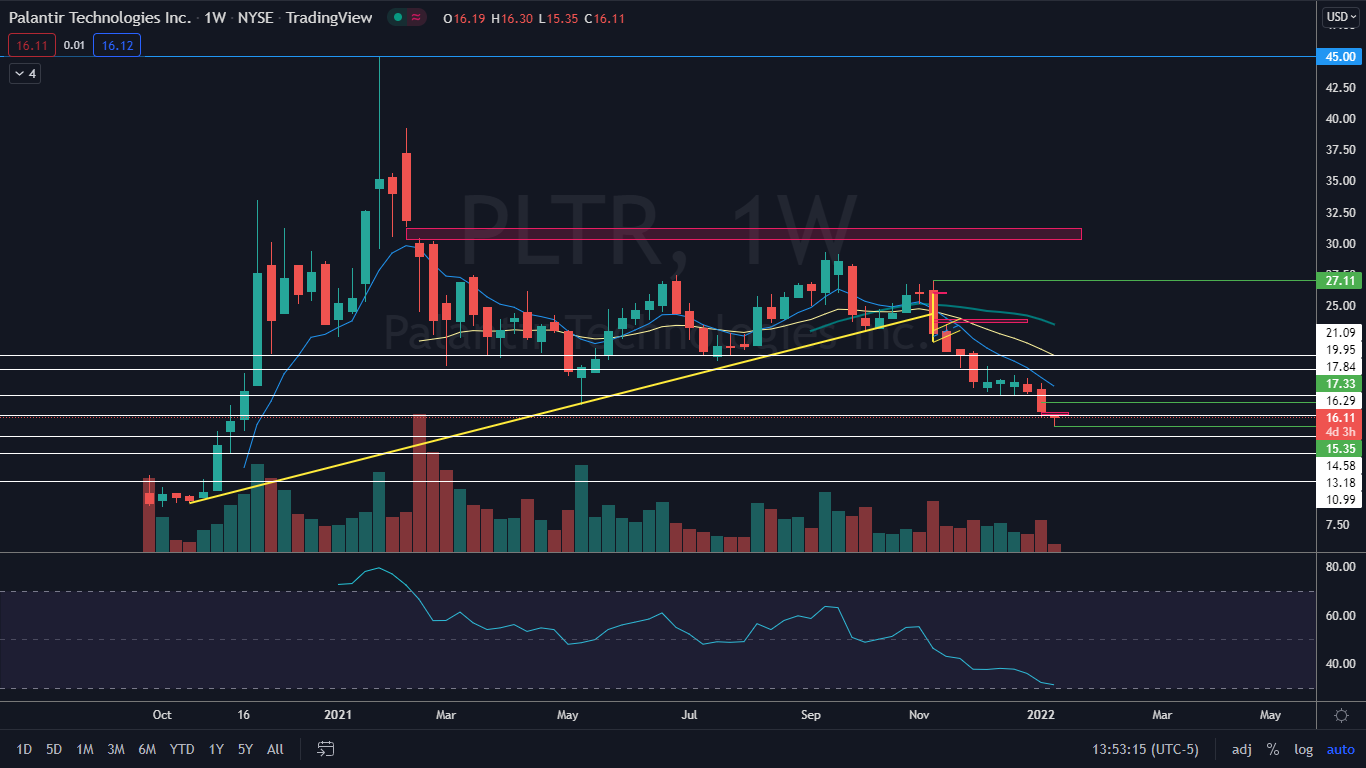
Task: Click the 45.00 price label
Action: pos(1340,57)
